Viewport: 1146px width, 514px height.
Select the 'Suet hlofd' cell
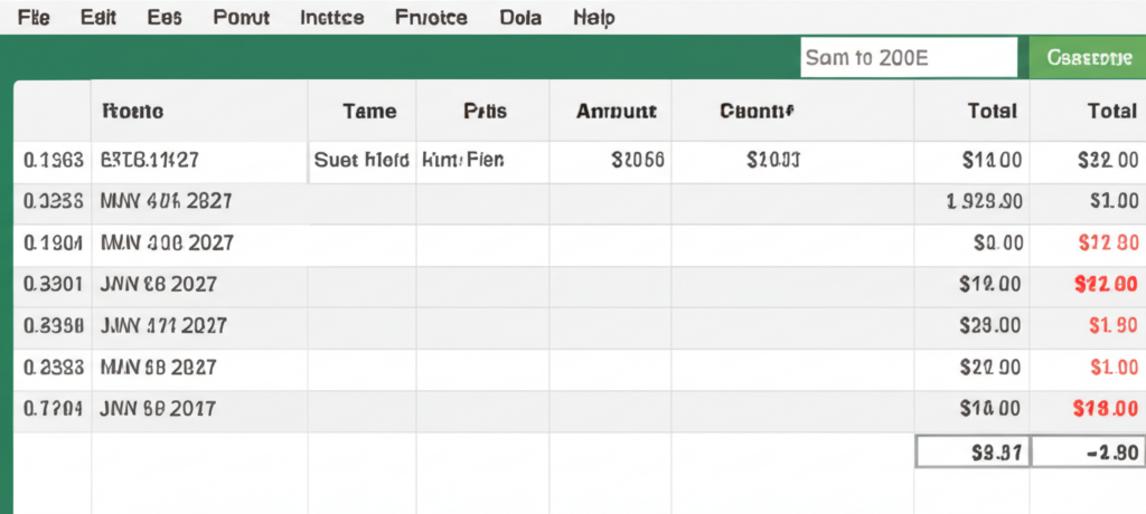pyautogui.click(x=362, y=160)
